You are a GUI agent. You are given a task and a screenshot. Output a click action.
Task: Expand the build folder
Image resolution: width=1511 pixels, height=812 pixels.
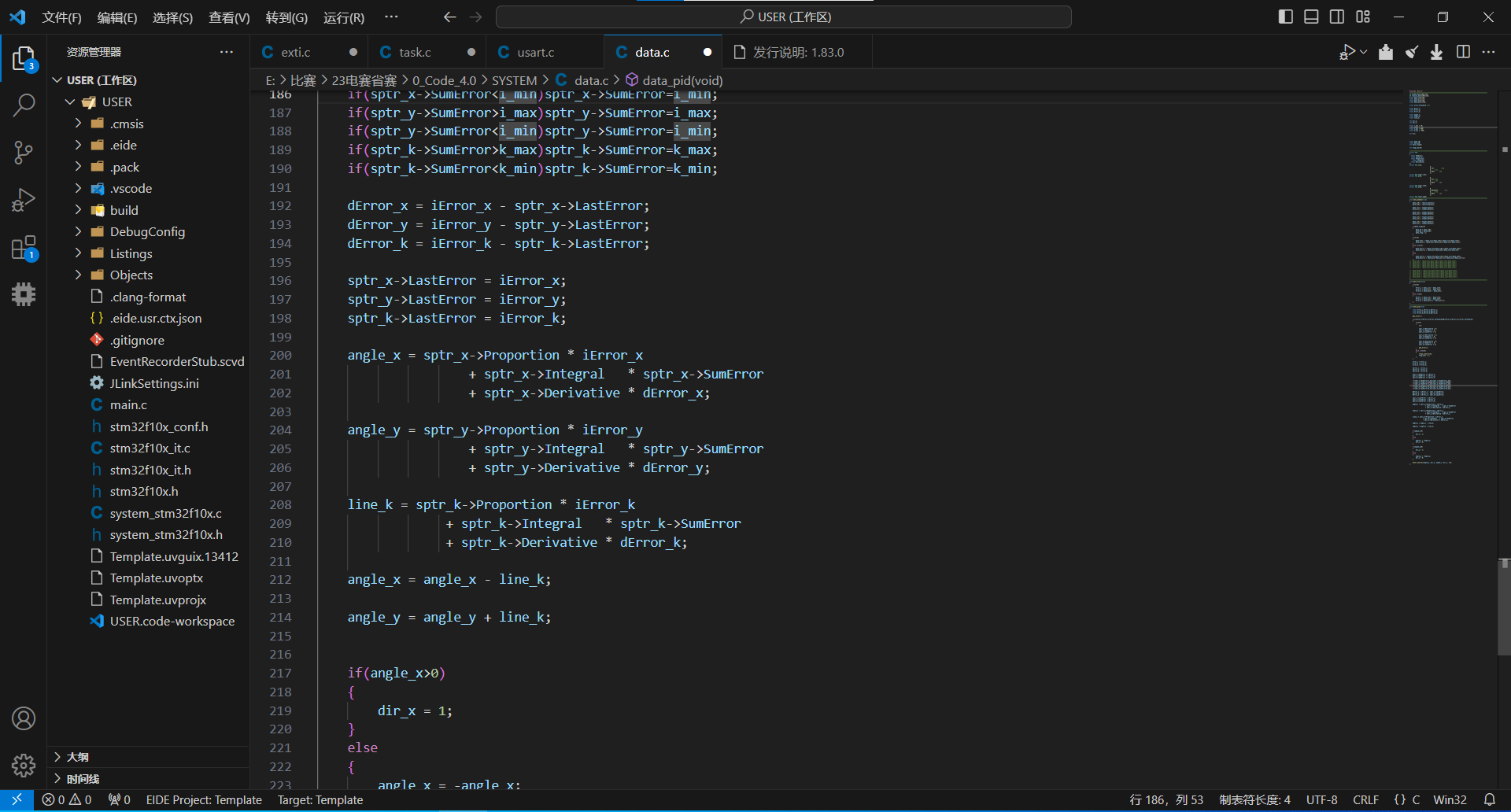pyautogui.click(x=124, y=210)
